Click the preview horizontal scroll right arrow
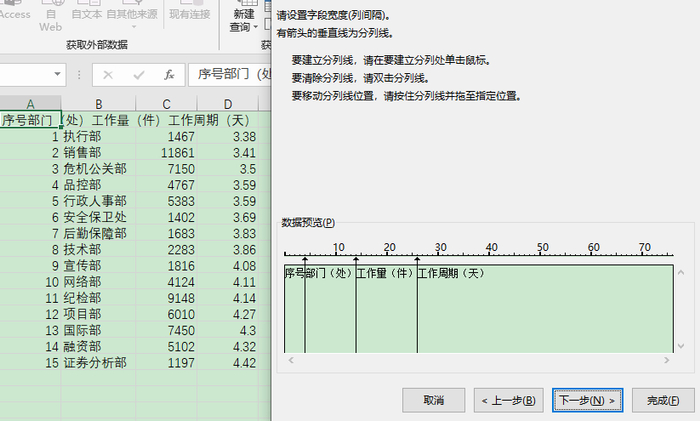The width and height of the screenshot is (700, 421). (x=667, y=360)
